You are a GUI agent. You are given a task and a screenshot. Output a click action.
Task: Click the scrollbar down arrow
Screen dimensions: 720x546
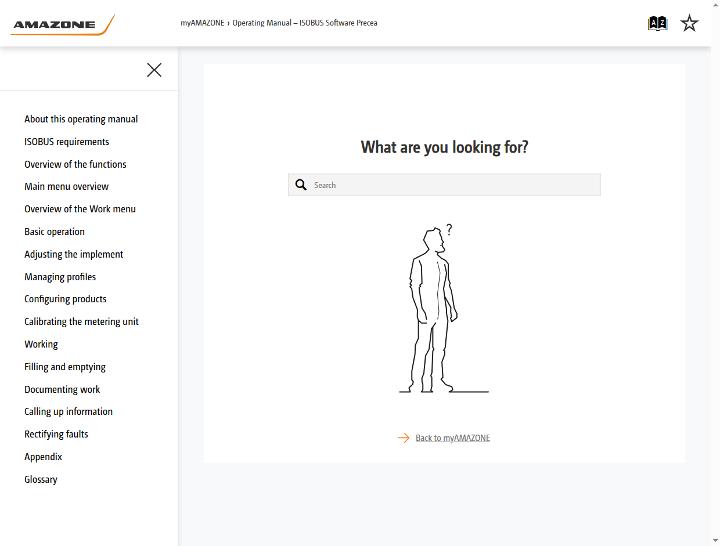coord(715,541)
